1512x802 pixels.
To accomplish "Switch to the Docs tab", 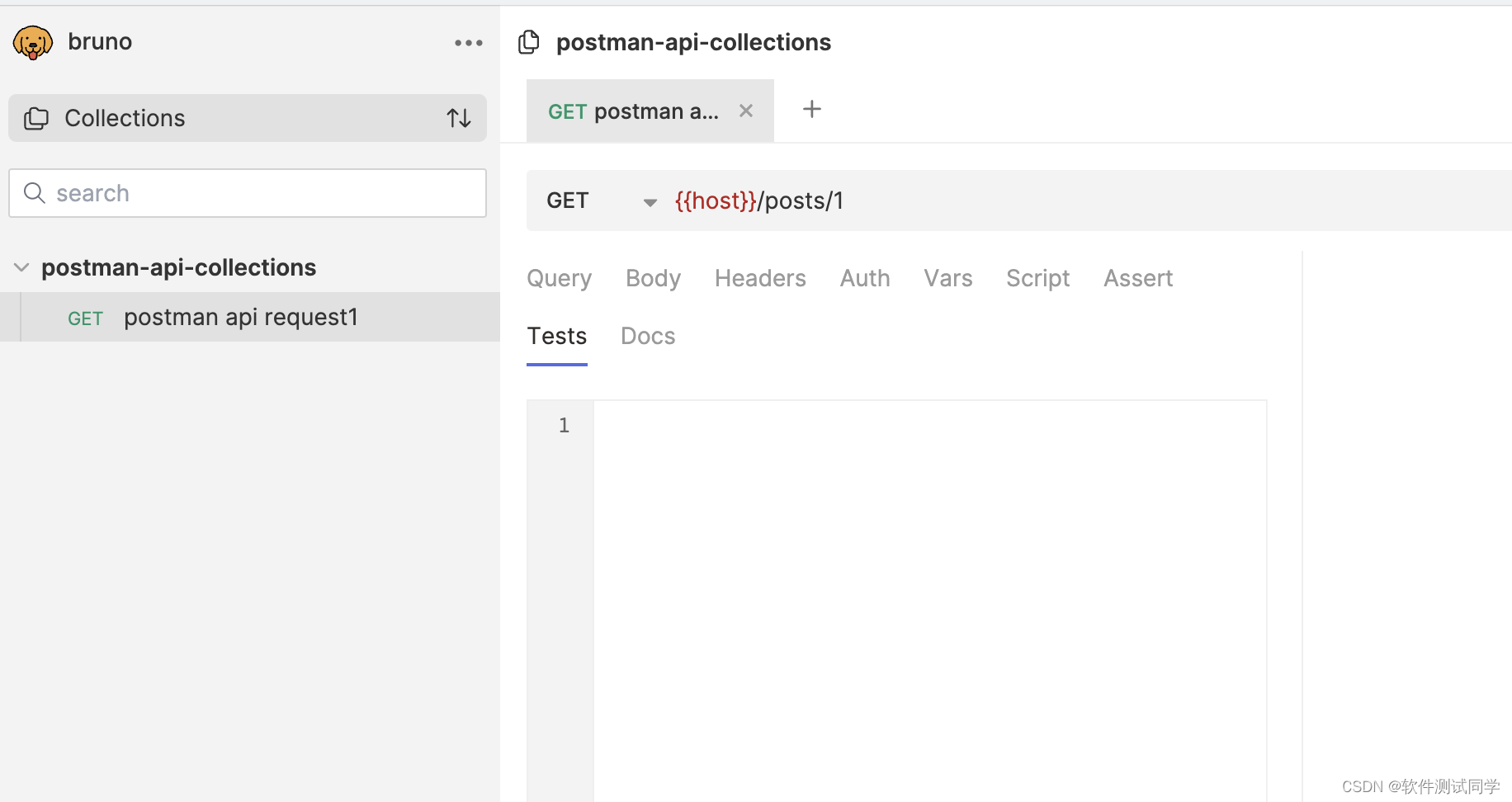I will (648, 337).
